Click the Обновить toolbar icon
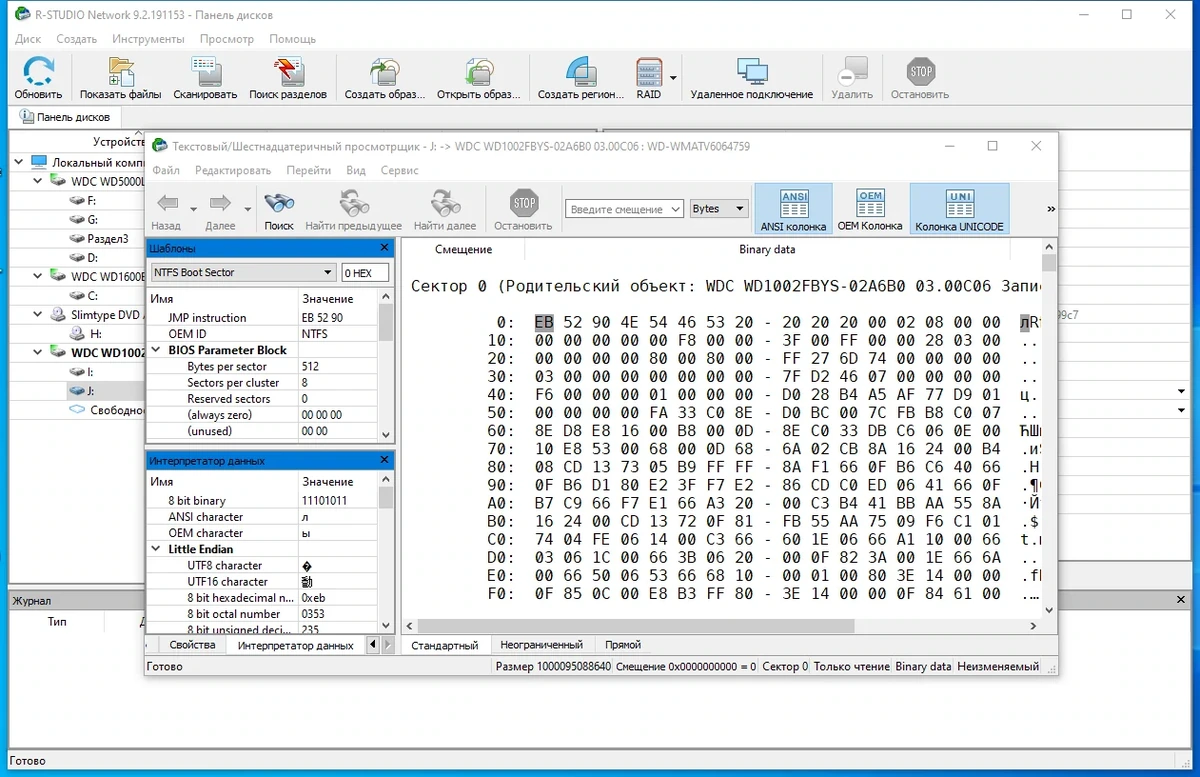 38,78
